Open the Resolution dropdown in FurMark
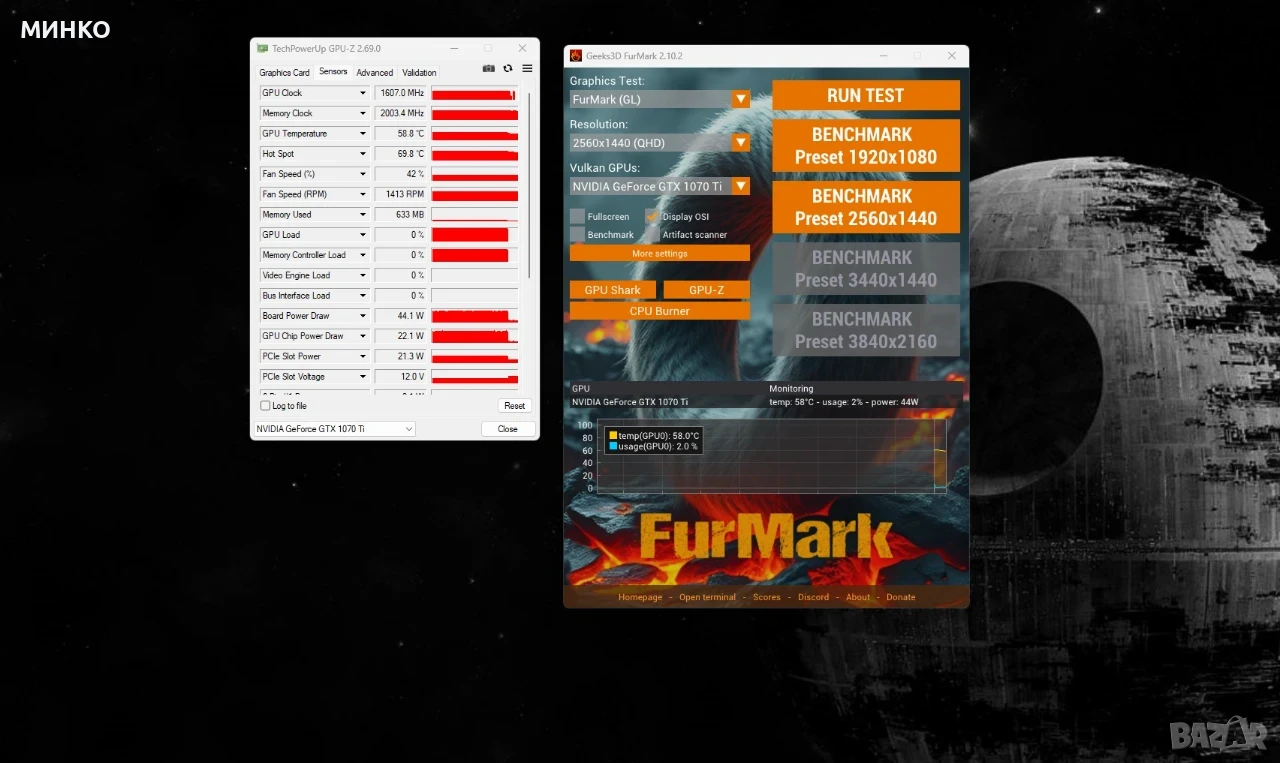The image size is (1280, 763). (740, 142)
